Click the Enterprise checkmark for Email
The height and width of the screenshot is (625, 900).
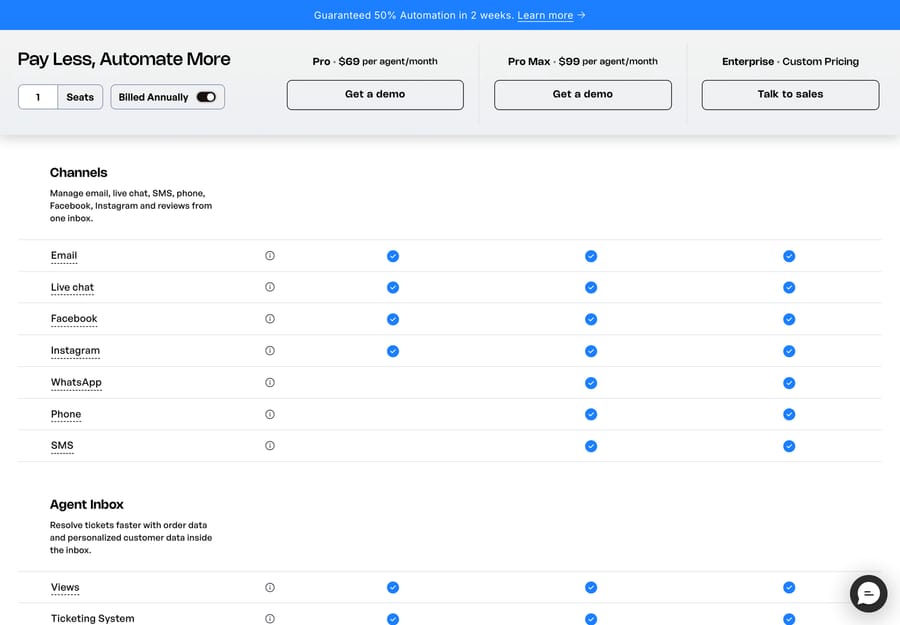[x=789, y=256]
